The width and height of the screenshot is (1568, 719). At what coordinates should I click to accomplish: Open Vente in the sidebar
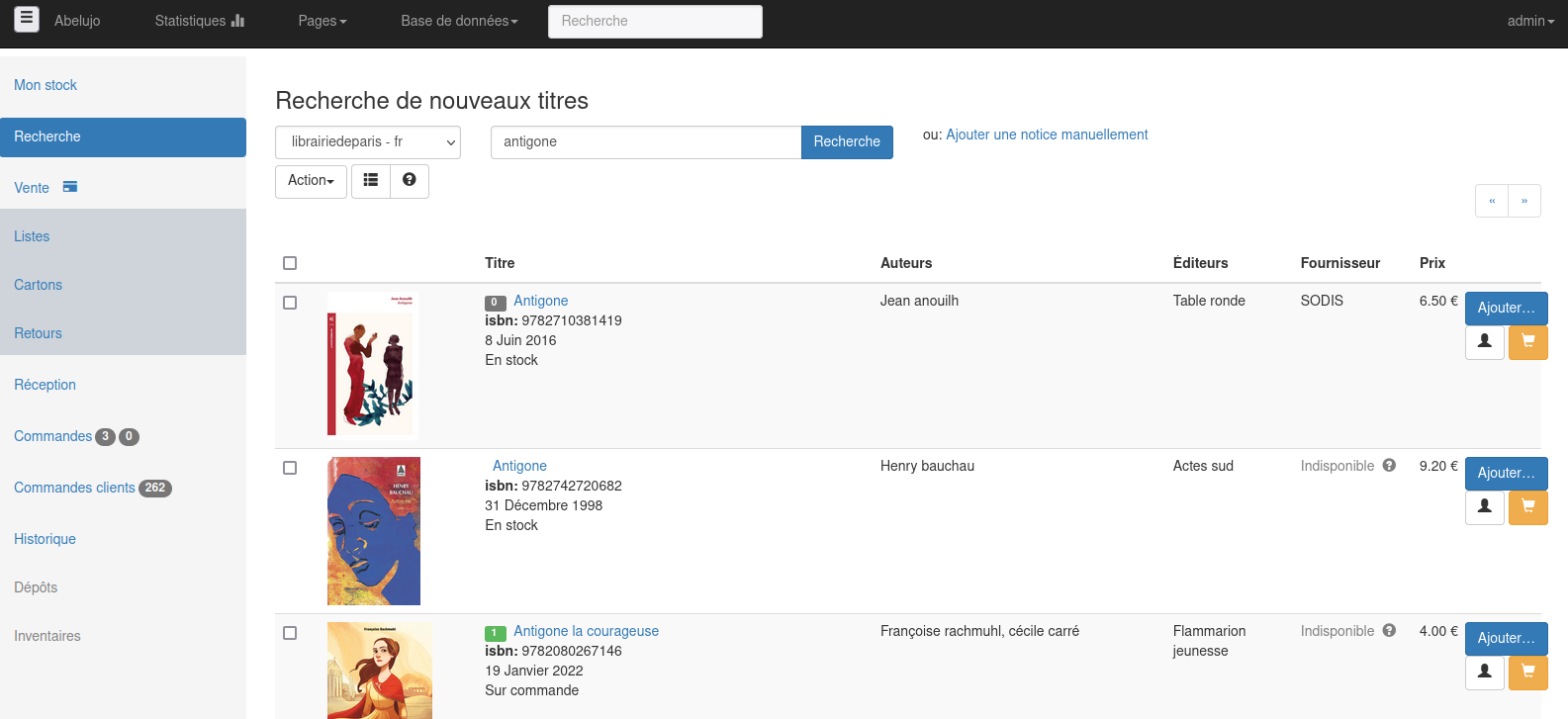32,188
